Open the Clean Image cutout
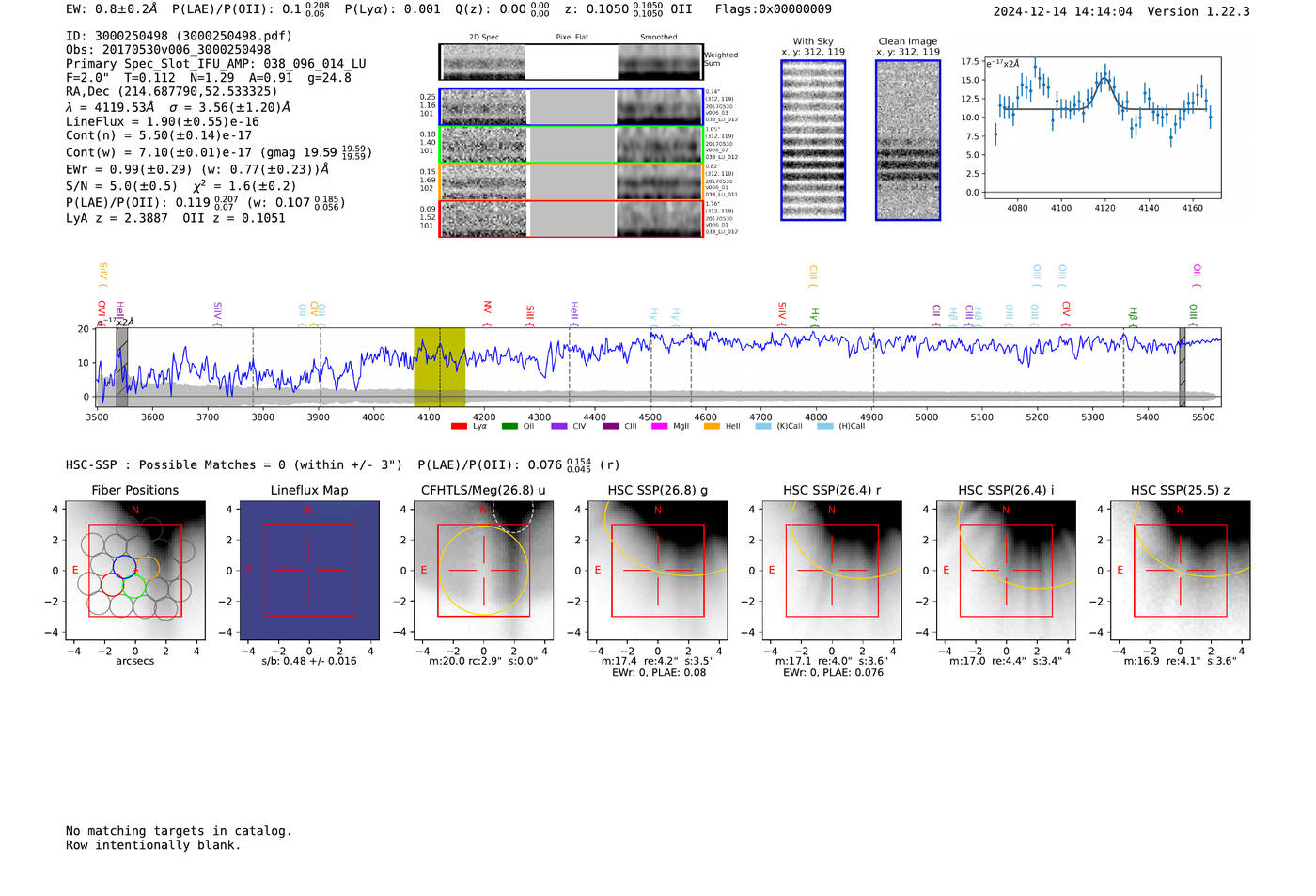The width and height of the screenshot is (1316, 896). coord(908,140)
